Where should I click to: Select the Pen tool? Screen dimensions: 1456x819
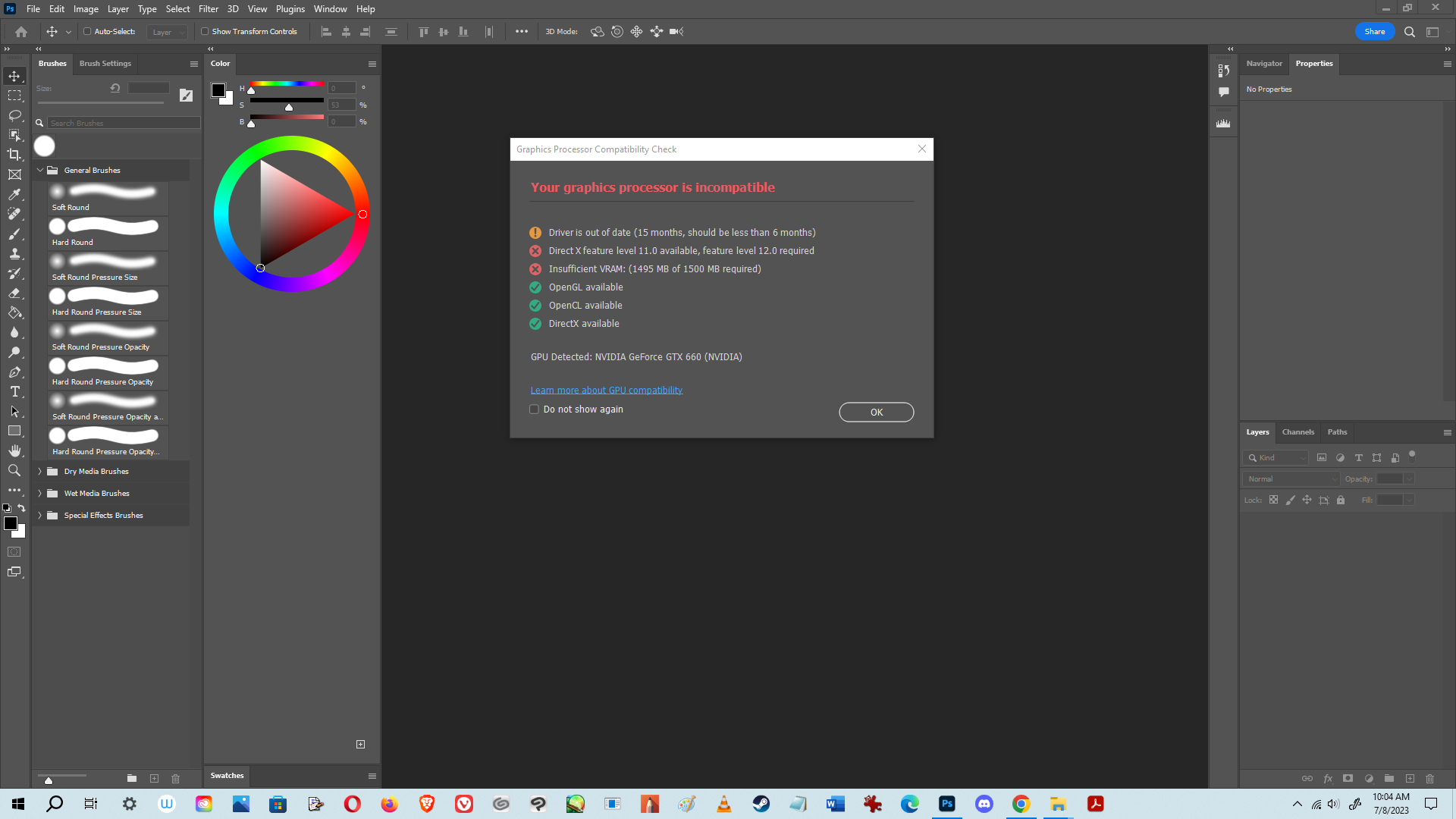14,372
